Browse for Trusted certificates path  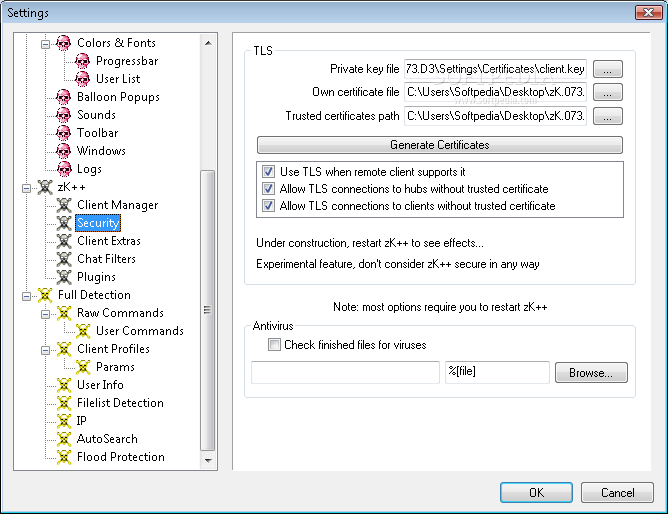608,116
